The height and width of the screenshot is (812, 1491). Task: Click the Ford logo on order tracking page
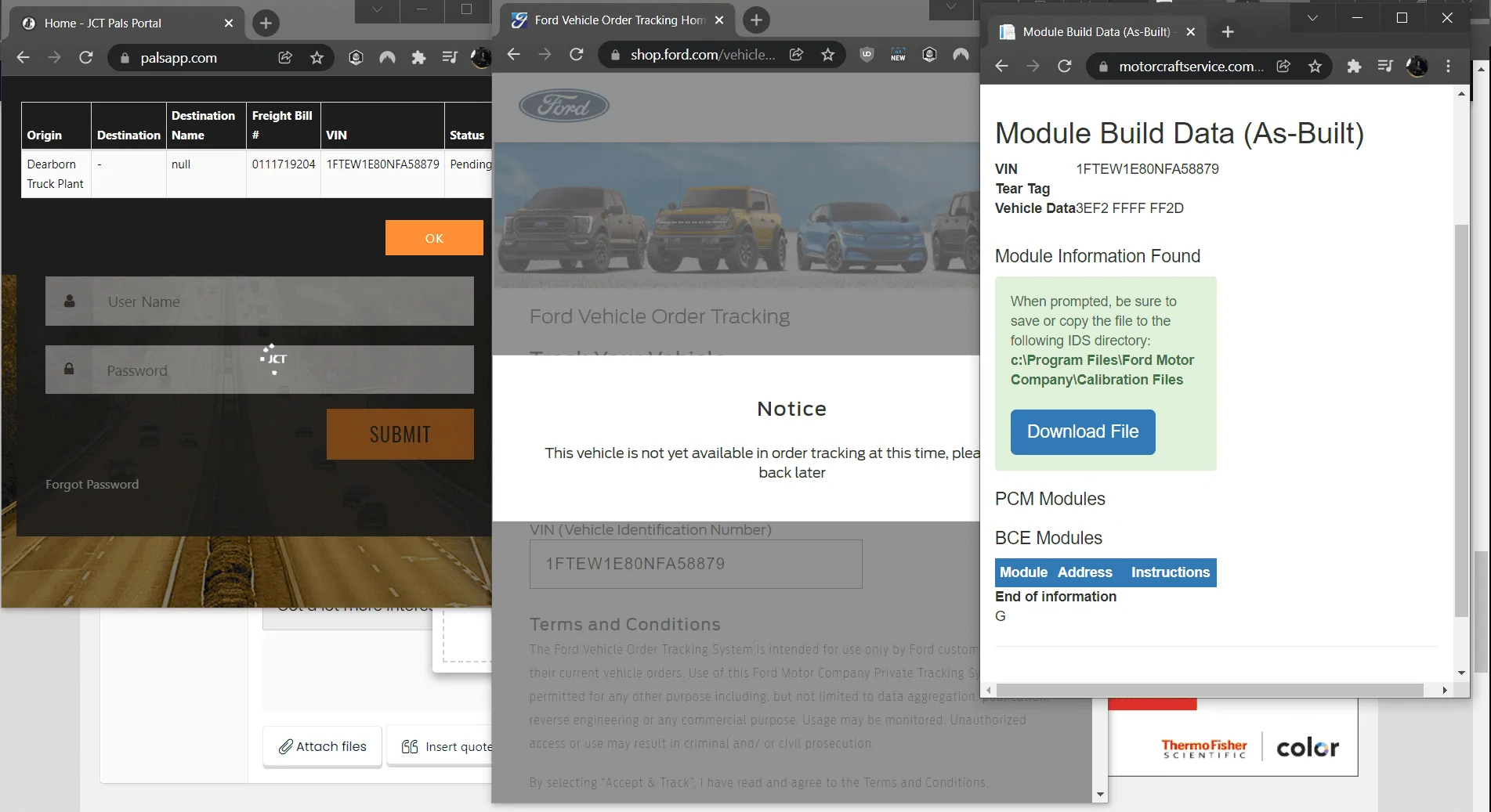(x=564, y=106)
